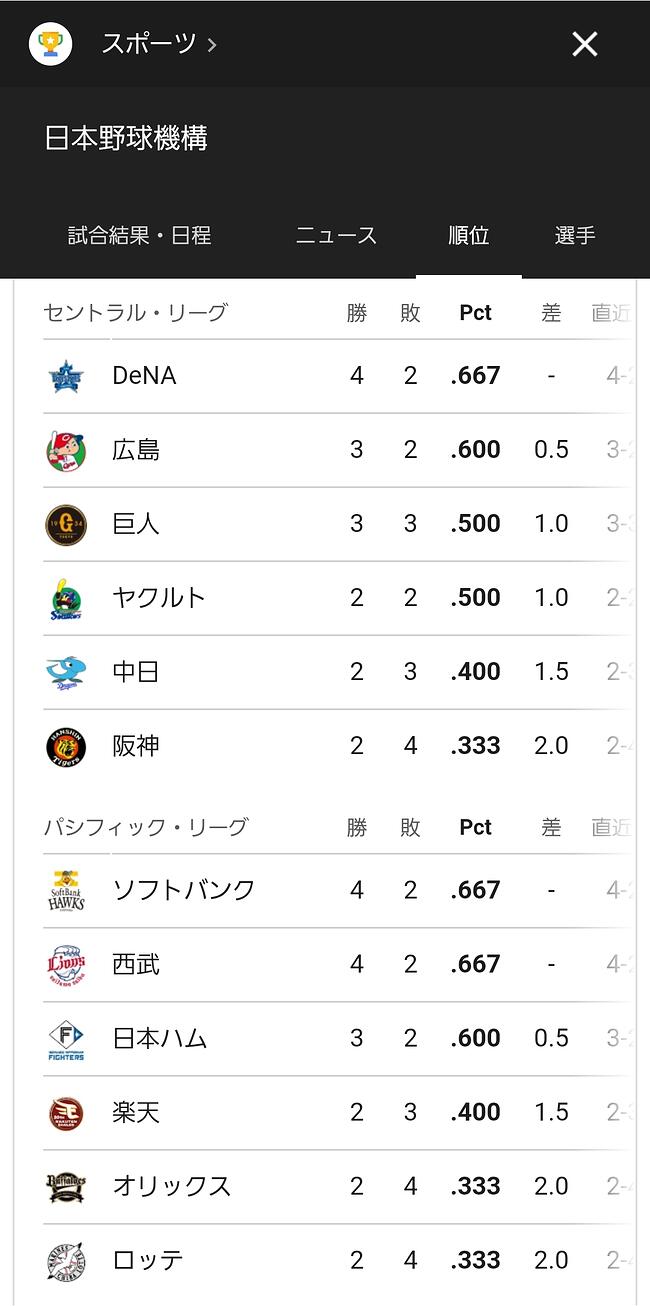Select the 広島 Carp team logo
This screenshot has height=1306, width=650.
(65, 449)
